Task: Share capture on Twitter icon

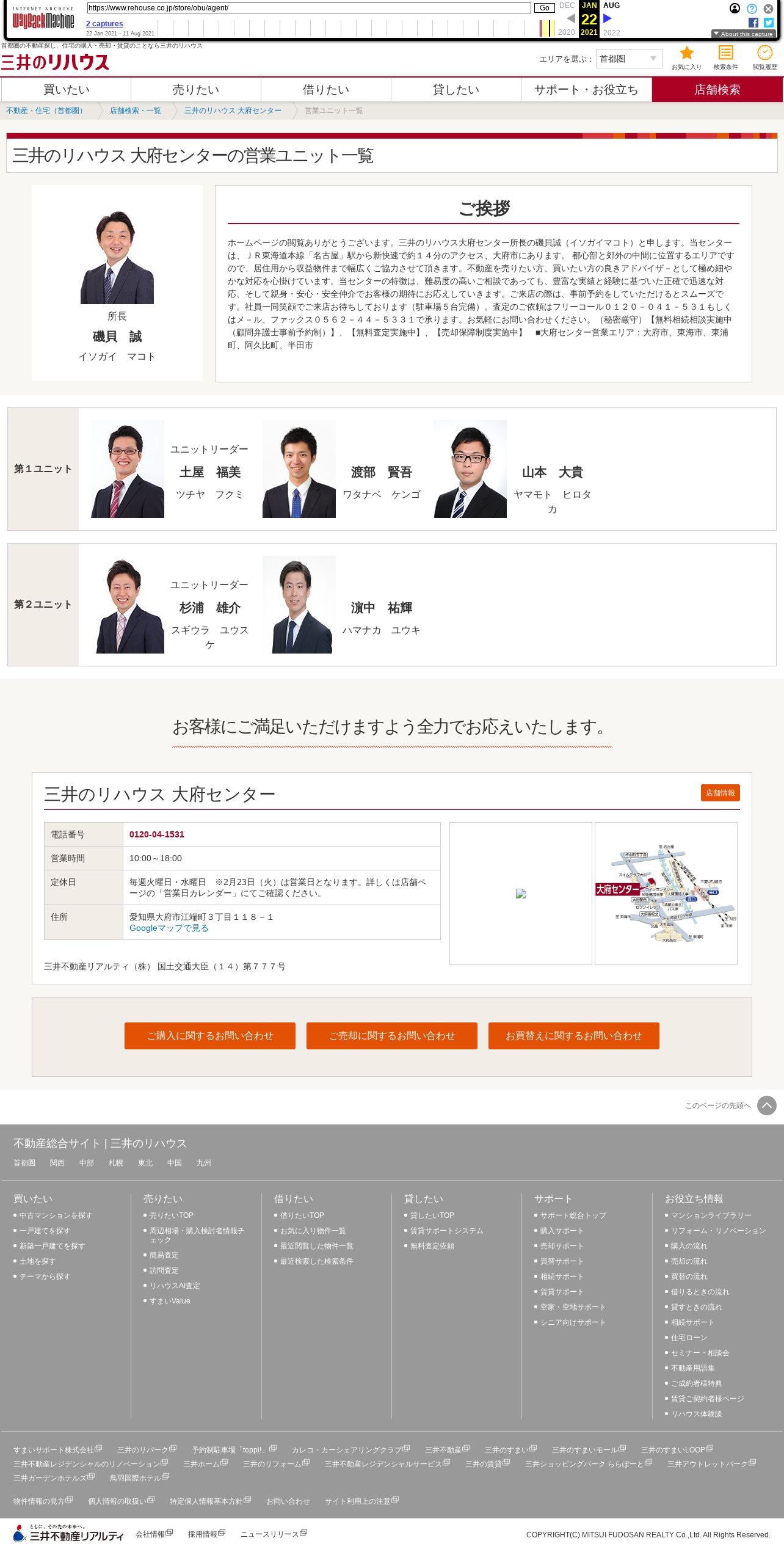Action: pos(768,23)
